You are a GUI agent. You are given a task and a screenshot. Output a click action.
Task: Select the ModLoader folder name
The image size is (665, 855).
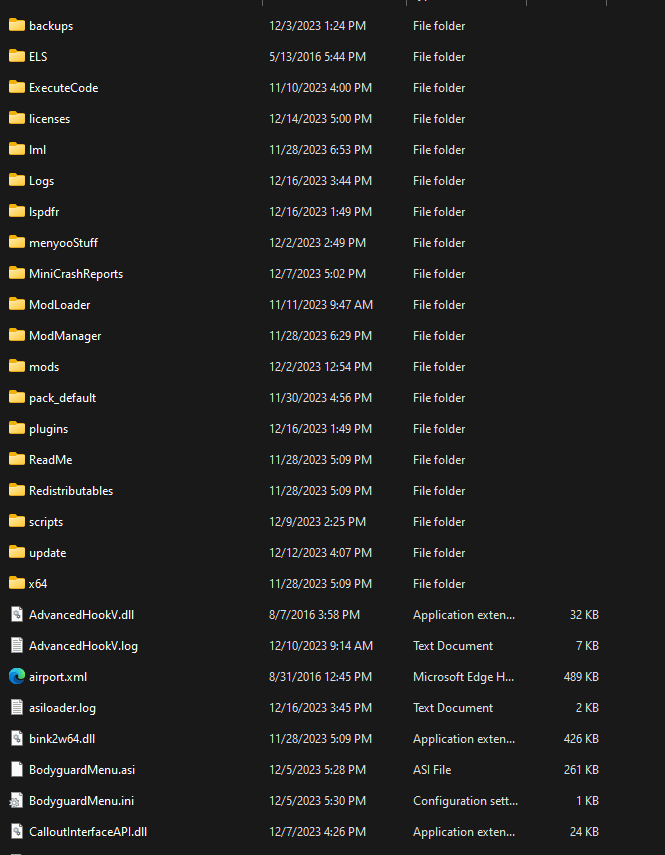pos(59,305)
